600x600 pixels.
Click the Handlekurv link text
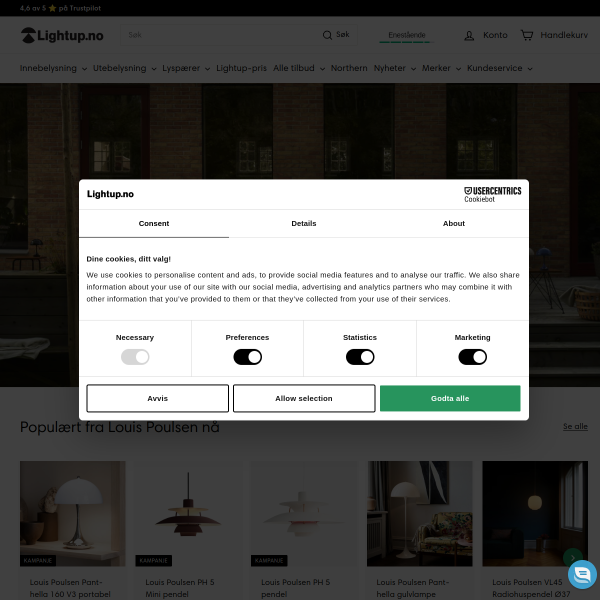click(564, 35)
